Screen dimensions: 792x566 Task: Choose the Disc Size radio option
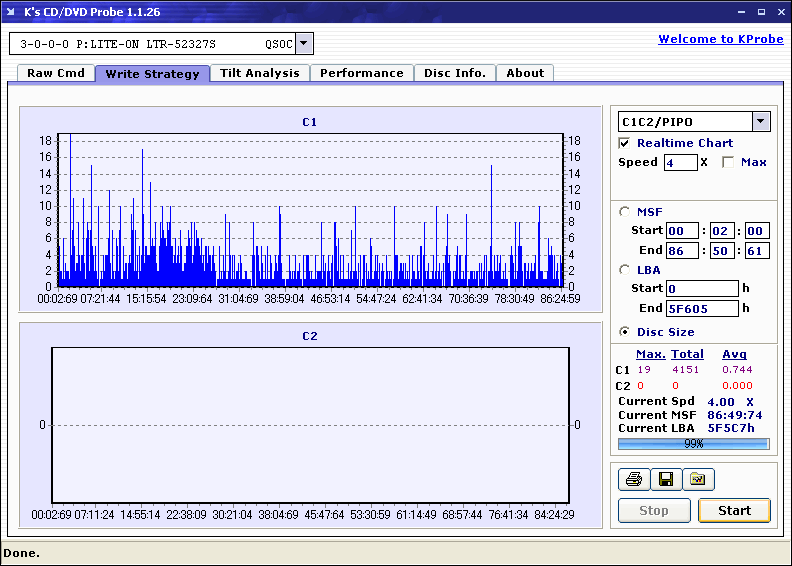tap(625, 332)
